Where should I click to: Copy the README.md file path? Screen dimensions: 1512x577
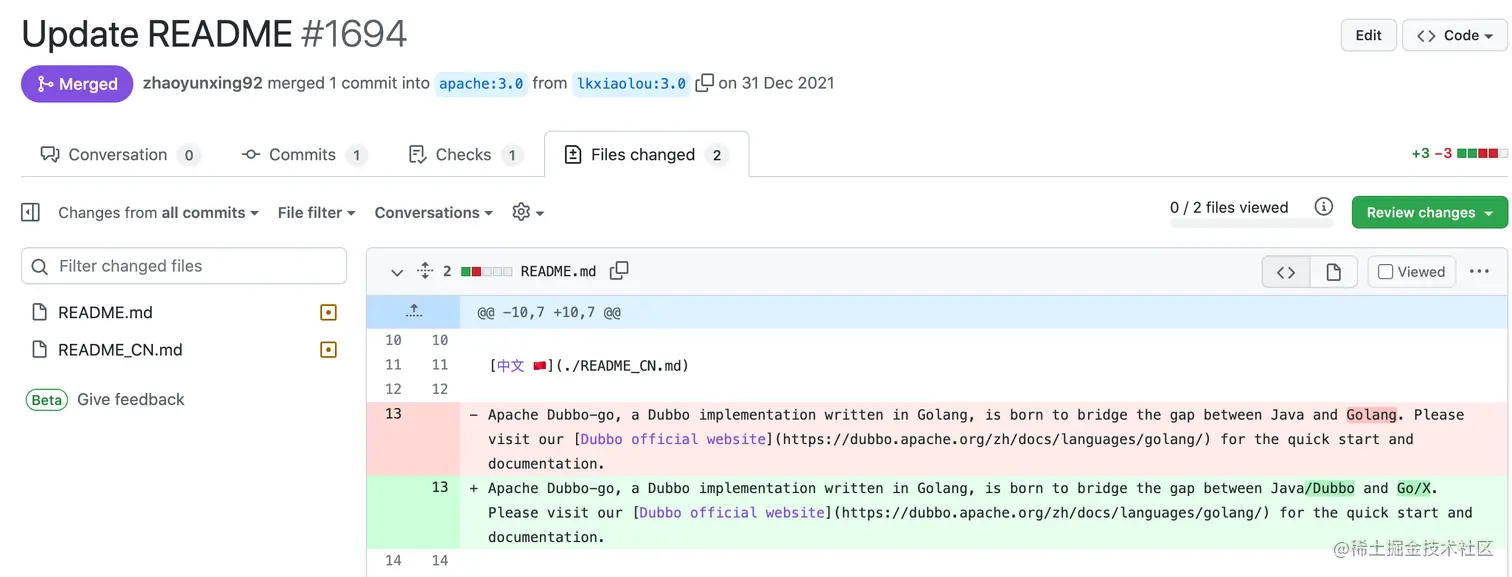click(619, 271)
